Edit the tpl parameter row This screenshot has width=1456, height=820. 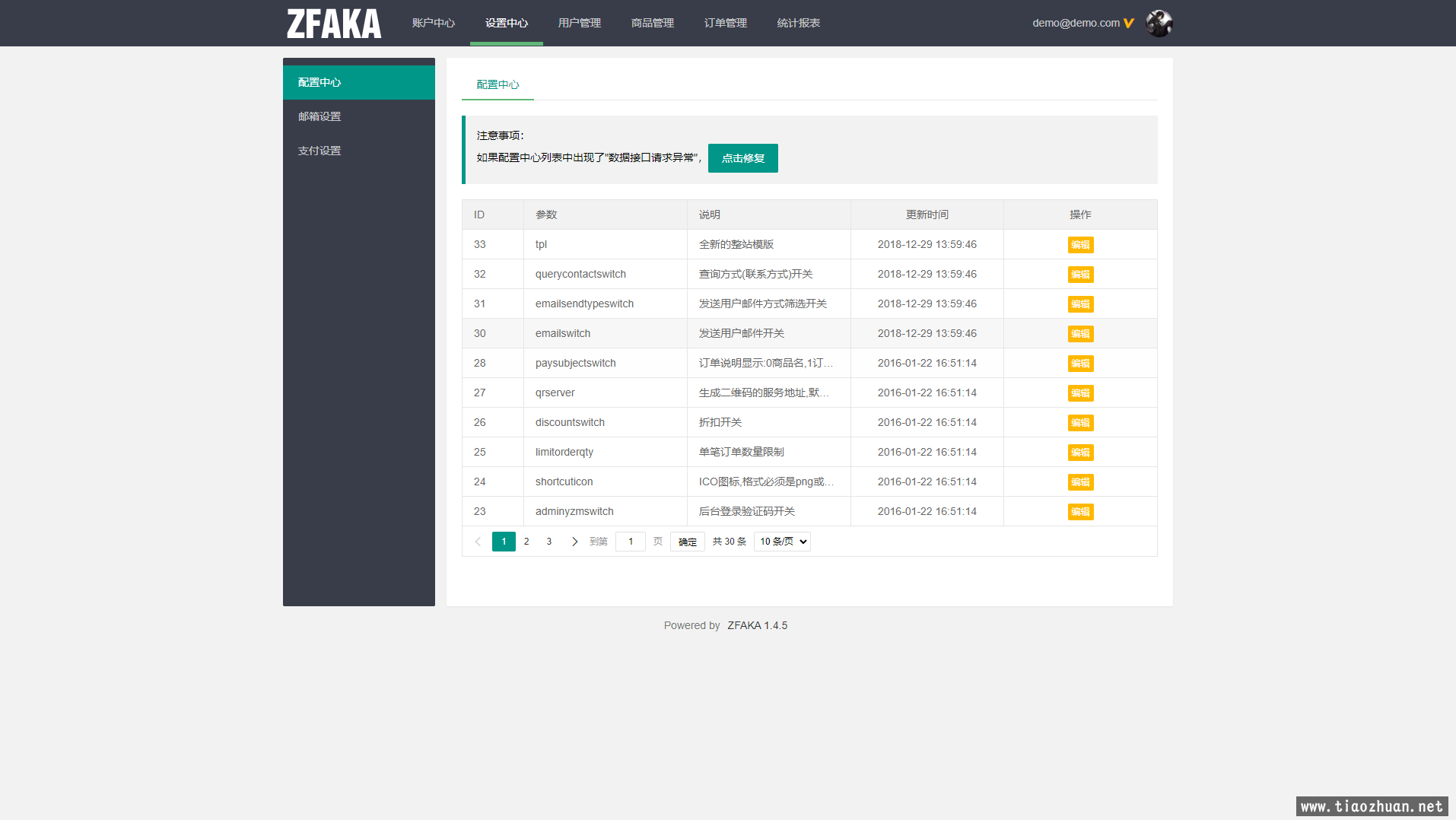pos(1079,245)
